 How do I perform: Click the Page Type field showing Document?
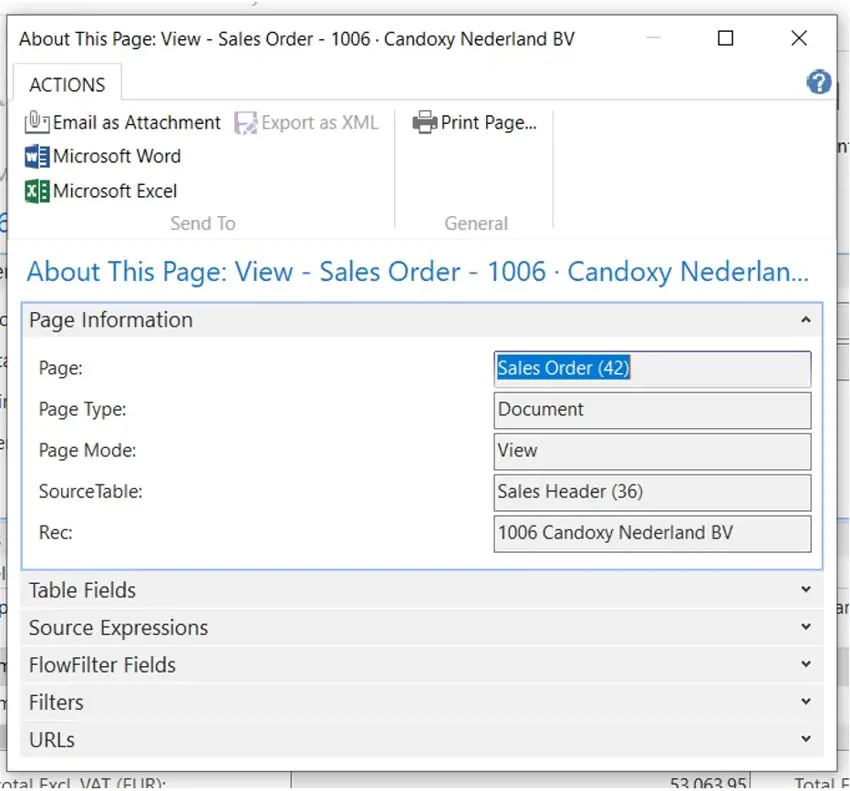[x=652, y=410]
